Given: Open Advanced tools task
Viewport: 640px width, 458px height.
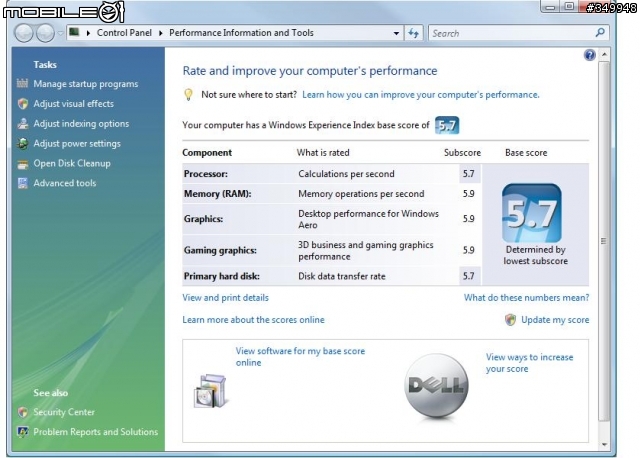Looking at the screenshot, I should point(64,183).
